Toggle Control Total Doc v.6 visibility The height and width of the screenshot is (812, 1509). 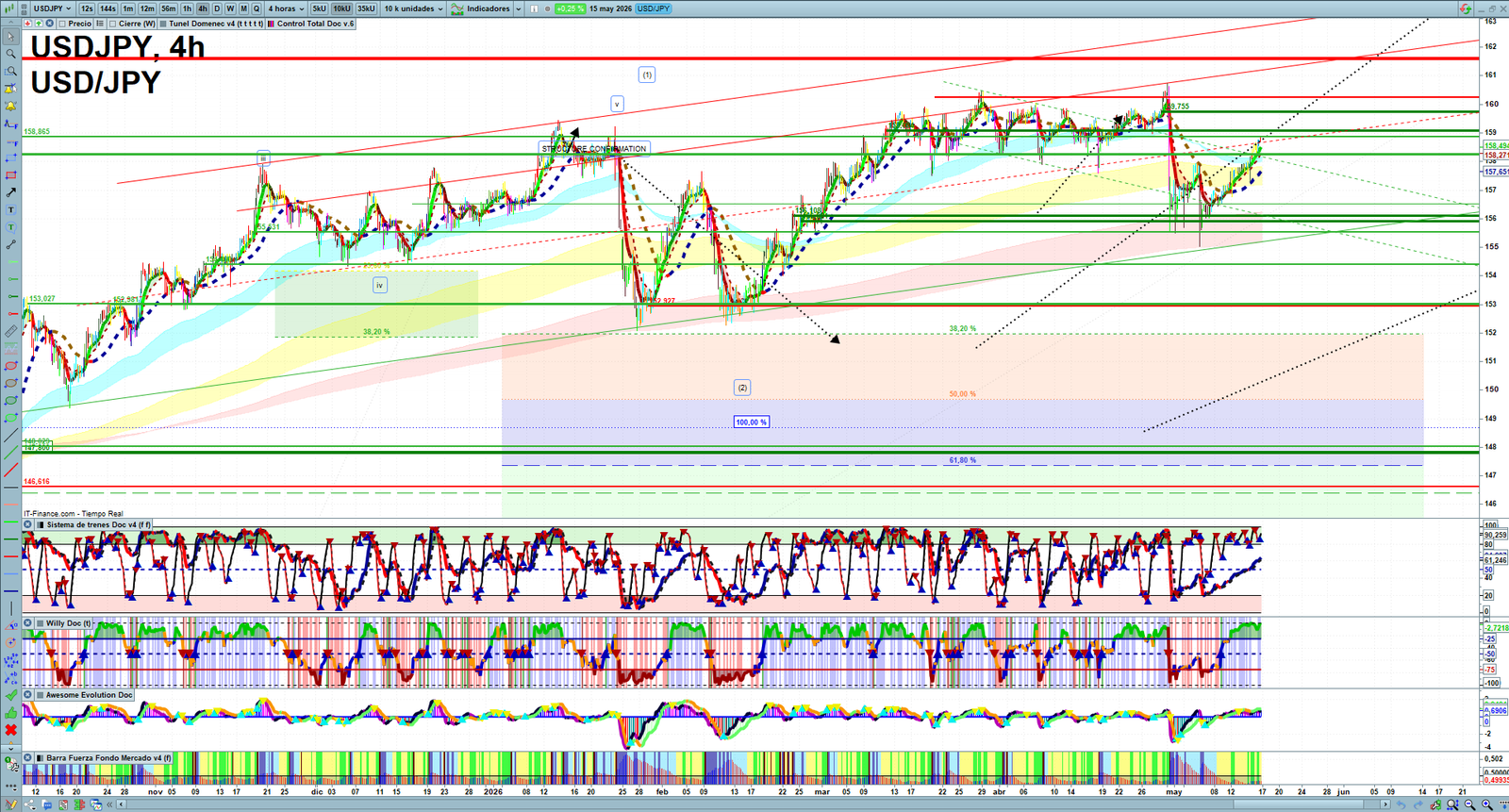[x=271, y=24]
